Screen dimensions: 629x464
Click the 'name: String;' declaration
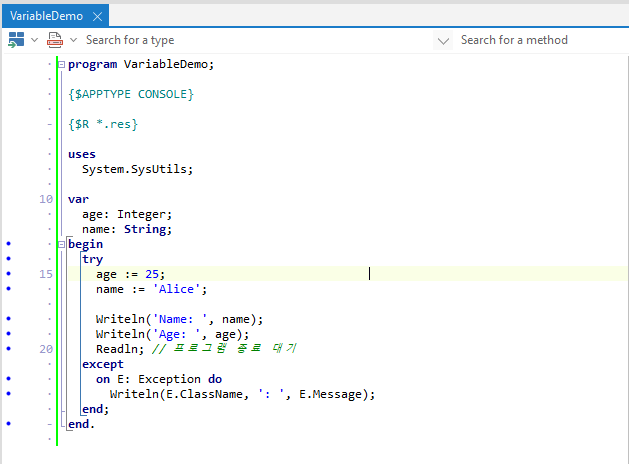pyautogui.click(x=127, y=229)
